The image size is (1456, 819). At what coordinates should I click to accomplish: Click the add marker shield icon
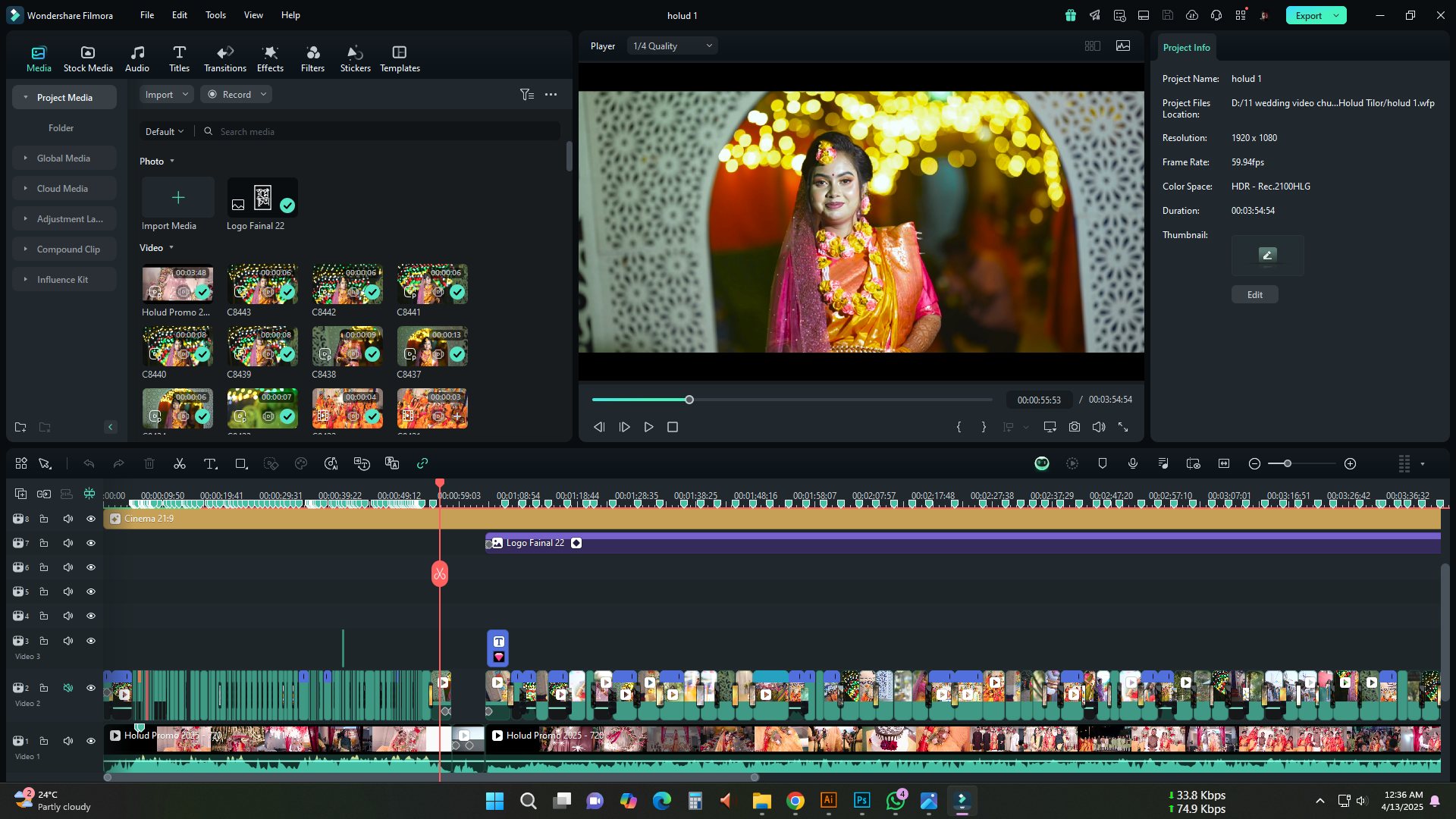point(1103,463)
